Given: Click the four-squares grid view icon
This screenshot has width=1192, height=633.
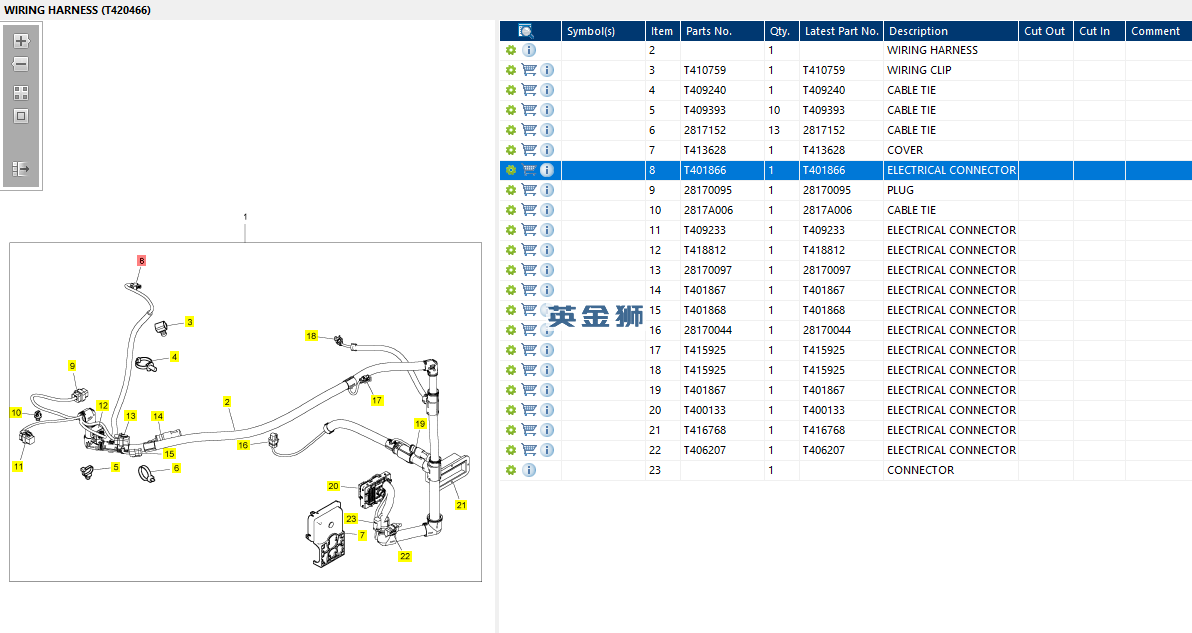Looking at the screenshot, I should pyautogui.click(x=21, y=93).
